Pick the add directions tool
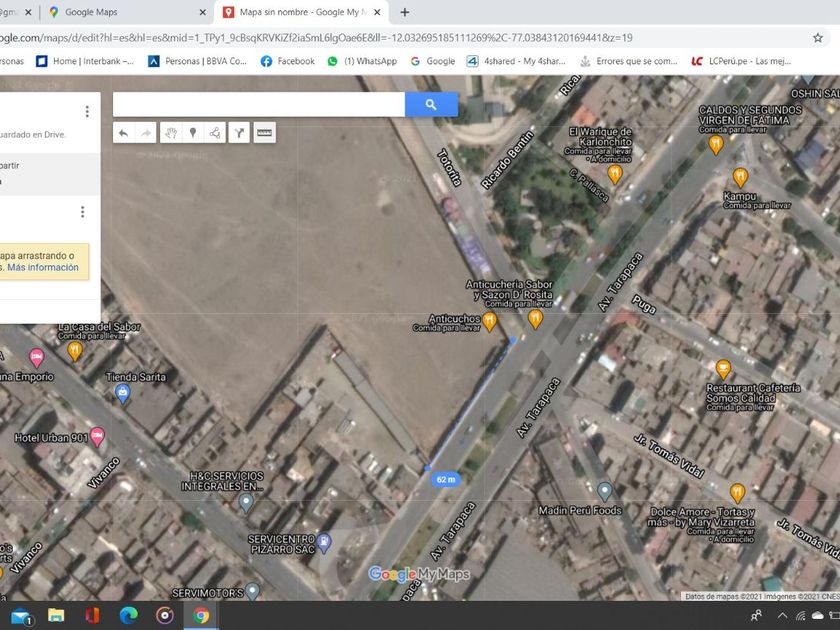Screen dimensions: 840x630 click(x=239, y=133)
